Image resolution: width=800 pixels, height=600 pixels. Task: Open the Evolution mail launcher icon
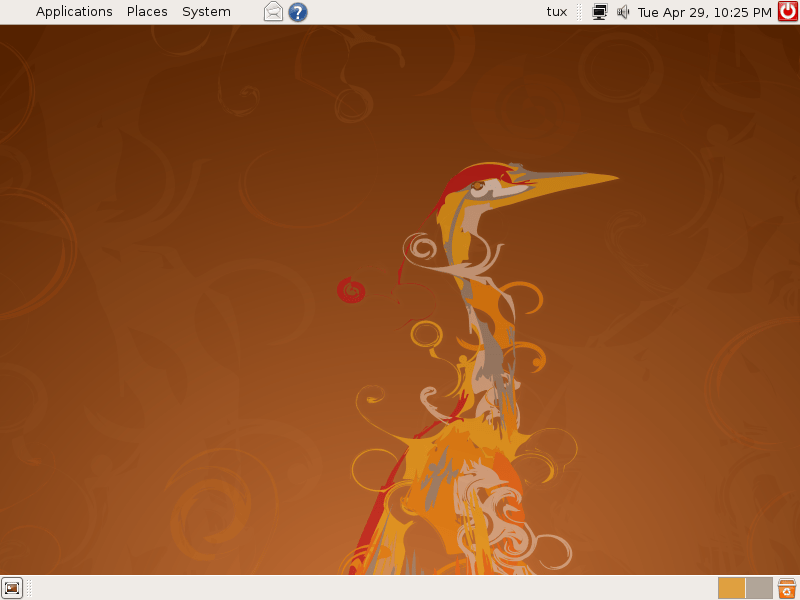tap(273, 12)
